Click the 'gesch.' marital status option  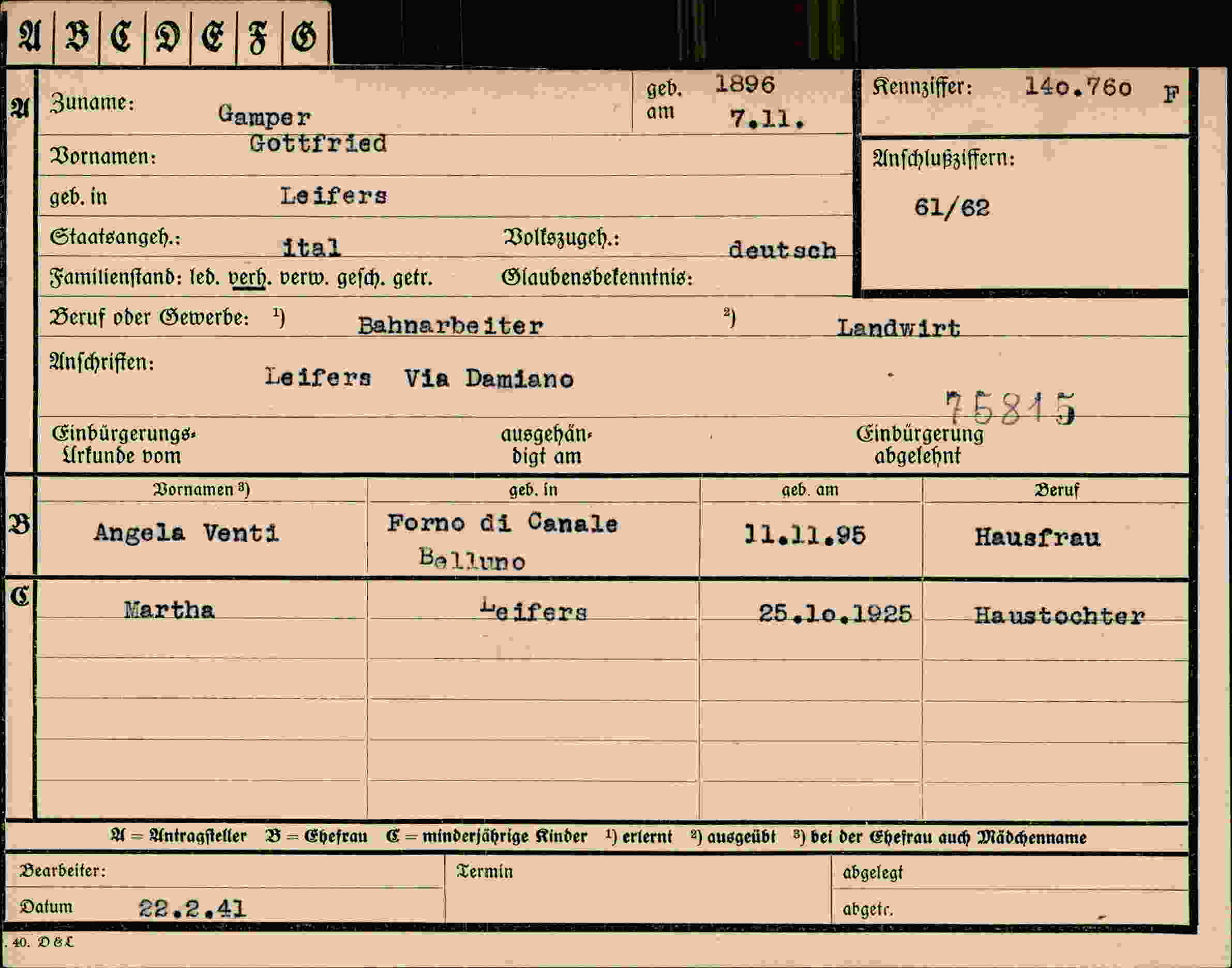[x=361, y=278]
